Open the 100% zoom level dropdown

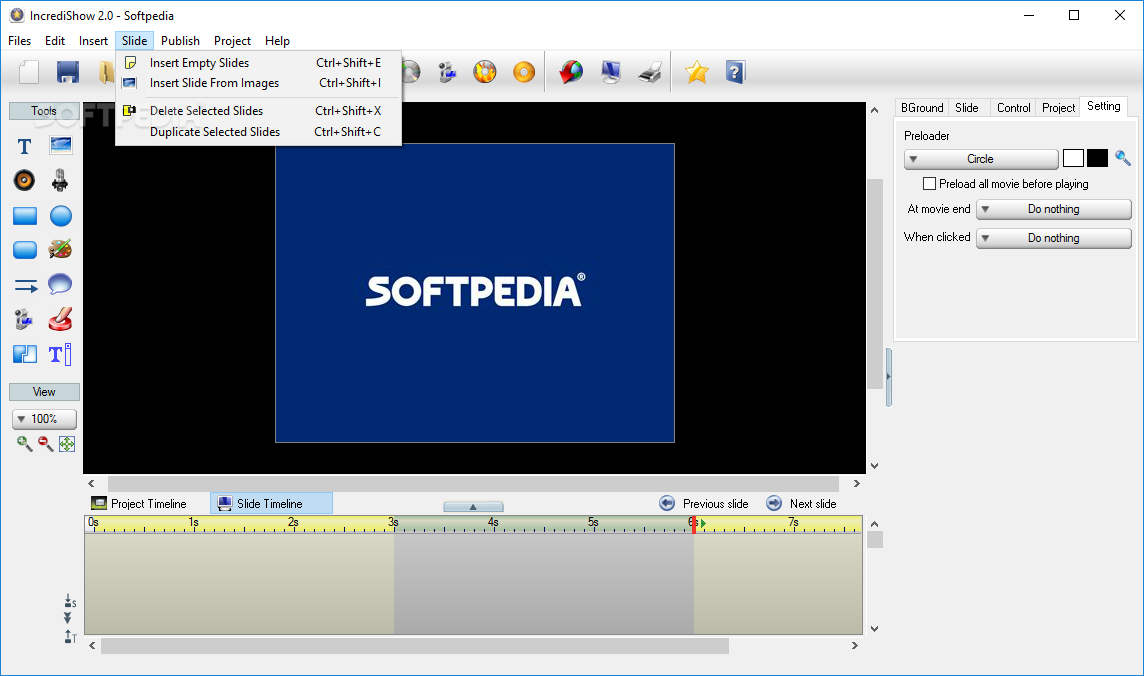point(45,419)
